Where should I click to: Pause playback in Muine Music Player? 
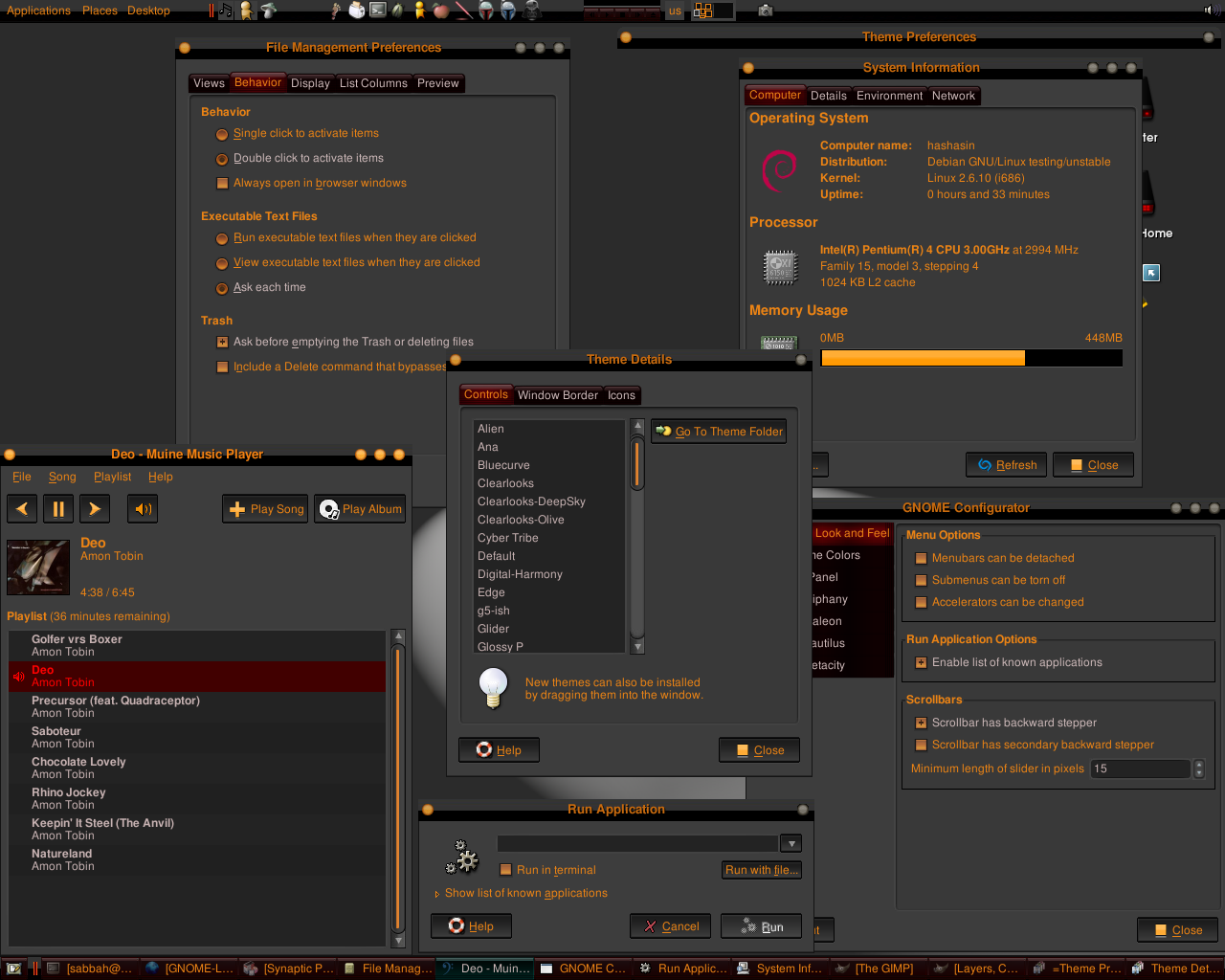(x=58, y=509)
